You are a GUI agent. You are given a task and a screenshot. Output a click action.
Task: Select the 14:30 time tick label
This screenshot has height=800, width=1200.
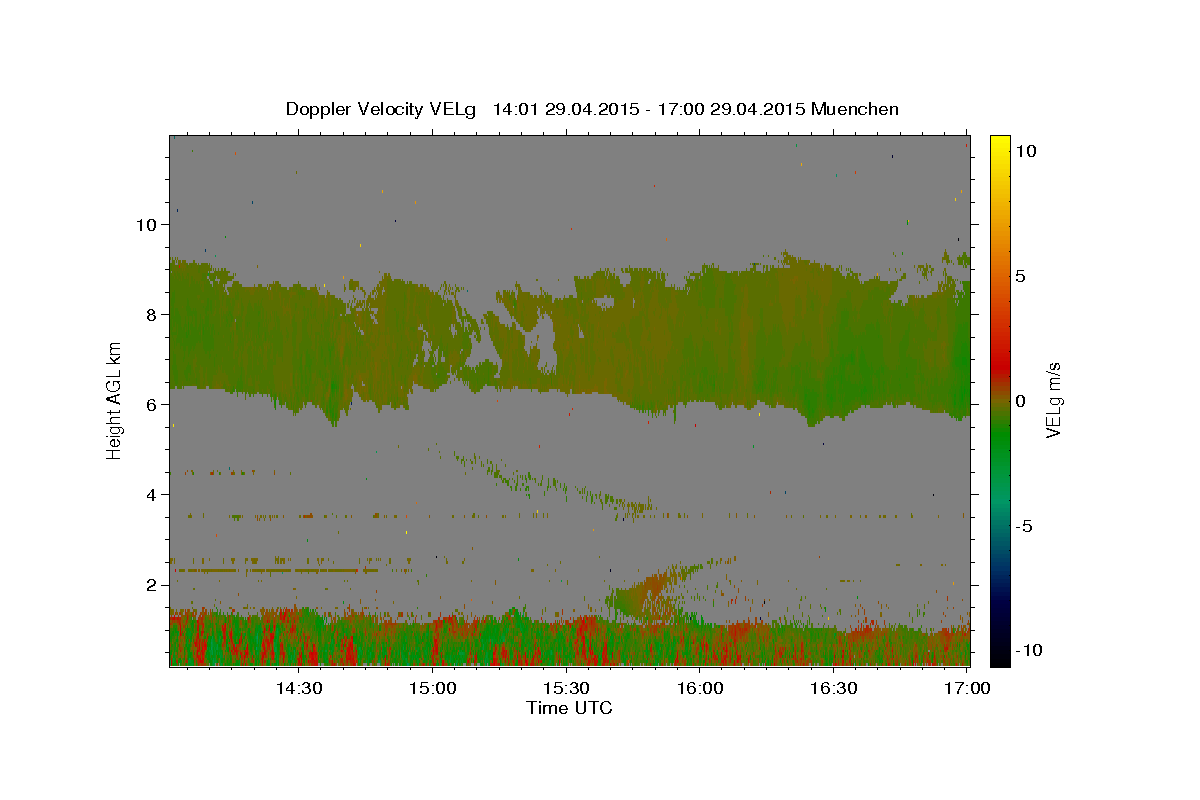click(x=298, y=688)
